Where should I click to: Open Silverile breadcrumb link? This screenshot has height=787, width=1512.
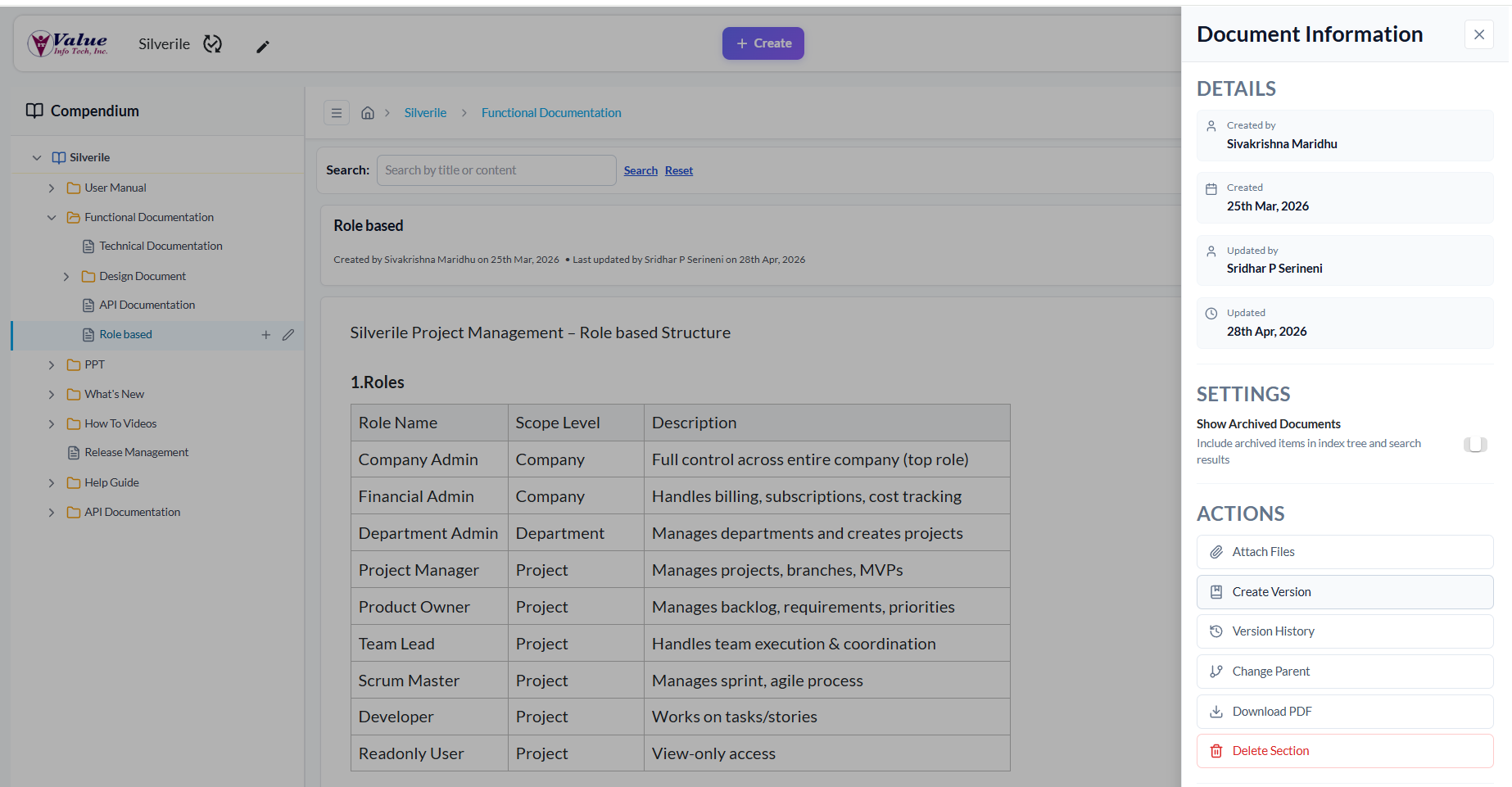pyautogui.click(x=425, y=113)
